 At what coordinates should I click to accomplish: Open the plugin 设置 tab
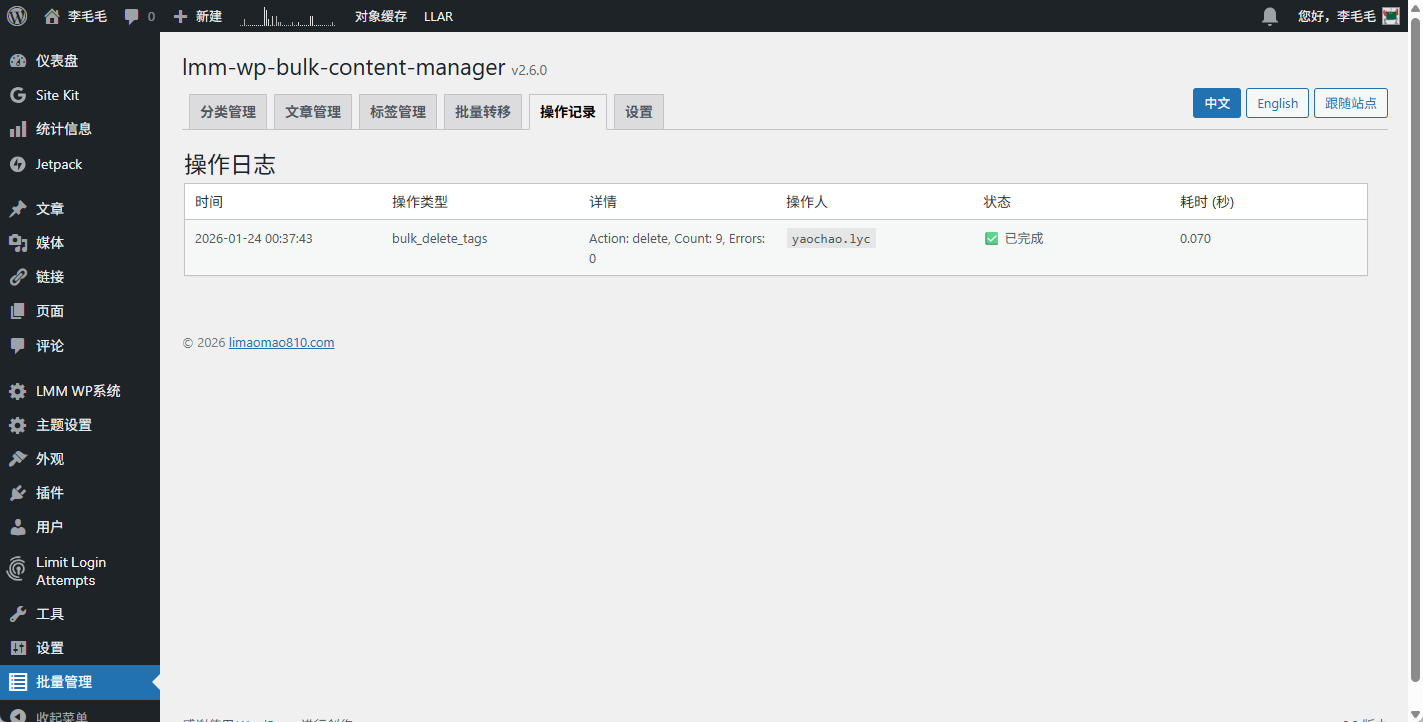639,112
